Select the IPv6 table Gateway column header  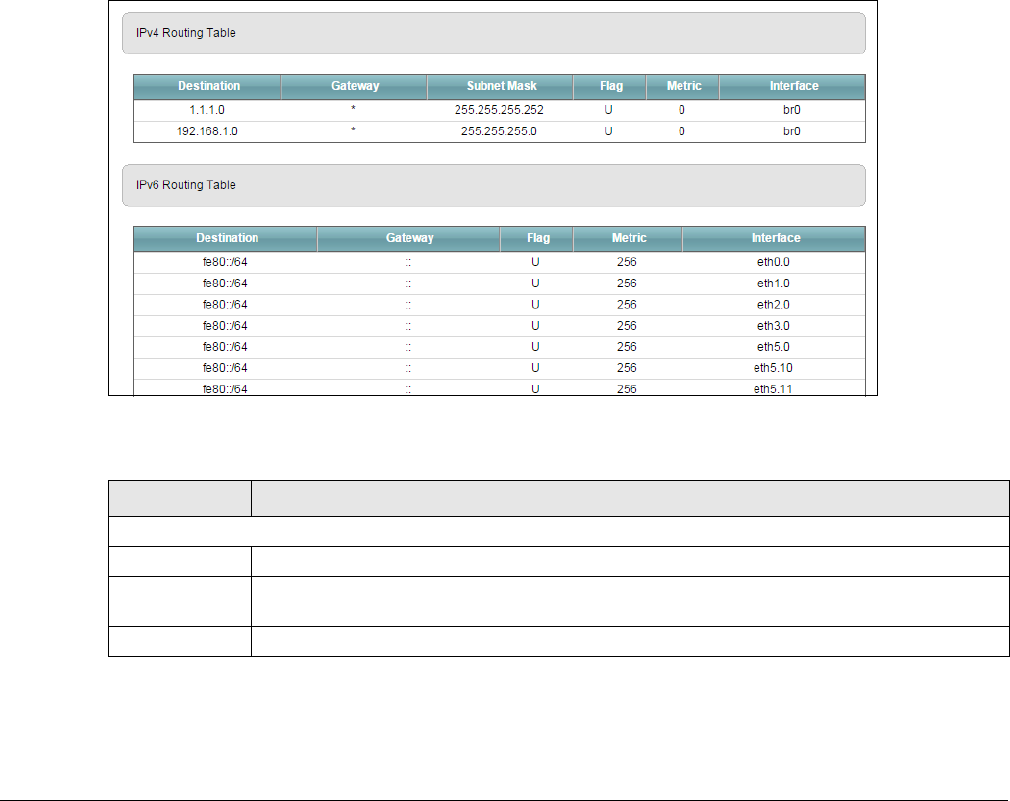point(409,238)
